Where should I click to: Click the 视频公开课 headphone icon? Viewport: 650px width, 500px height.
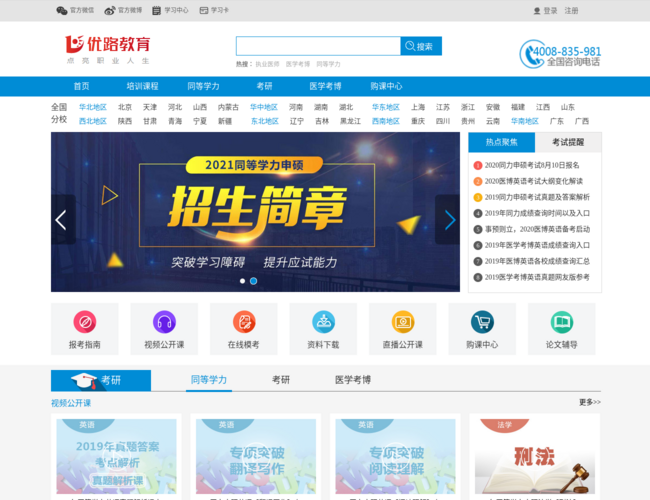click(164, 323)
